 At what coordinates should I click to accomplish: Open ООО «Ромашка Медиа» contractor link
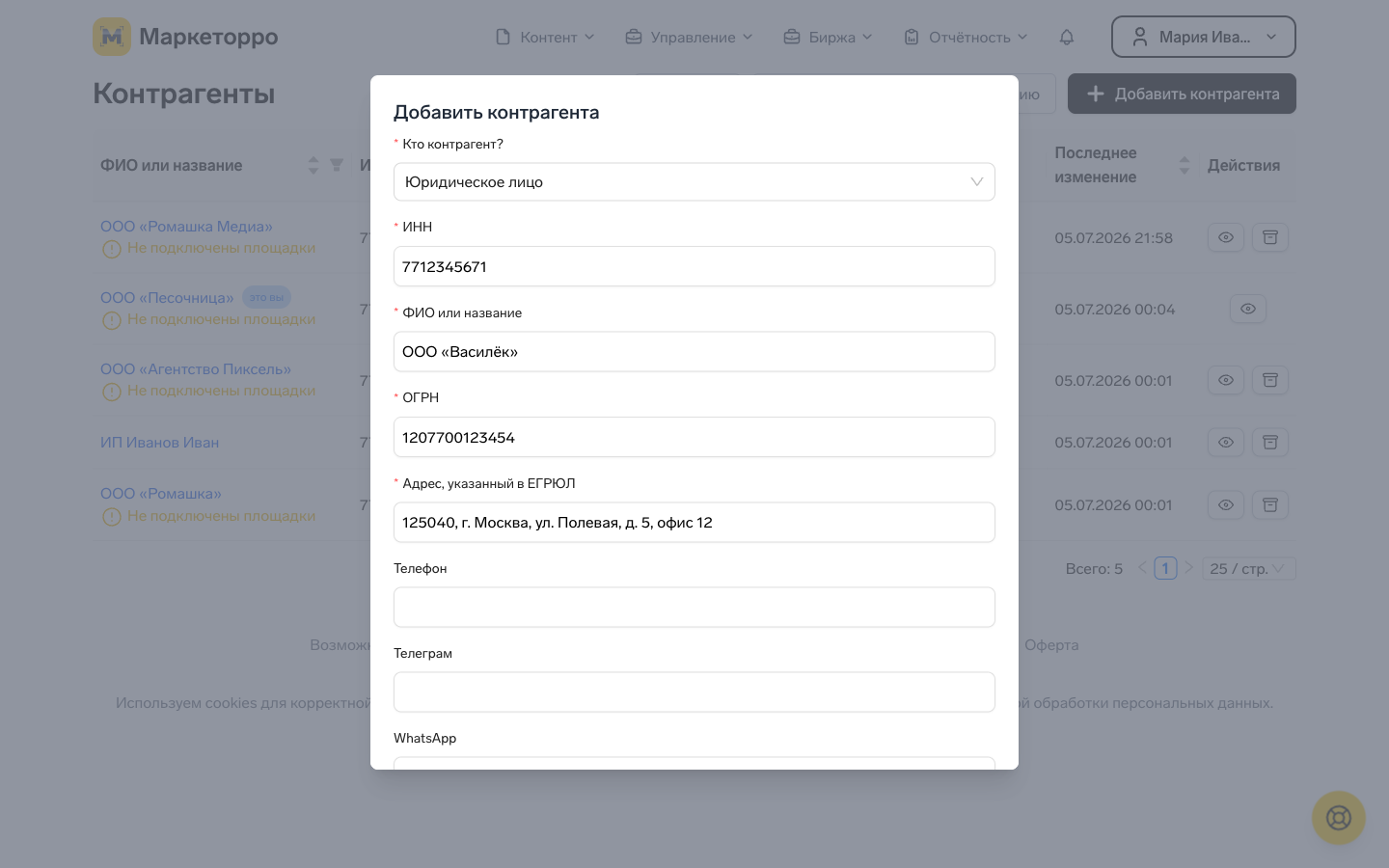click(x=186, y=227)
